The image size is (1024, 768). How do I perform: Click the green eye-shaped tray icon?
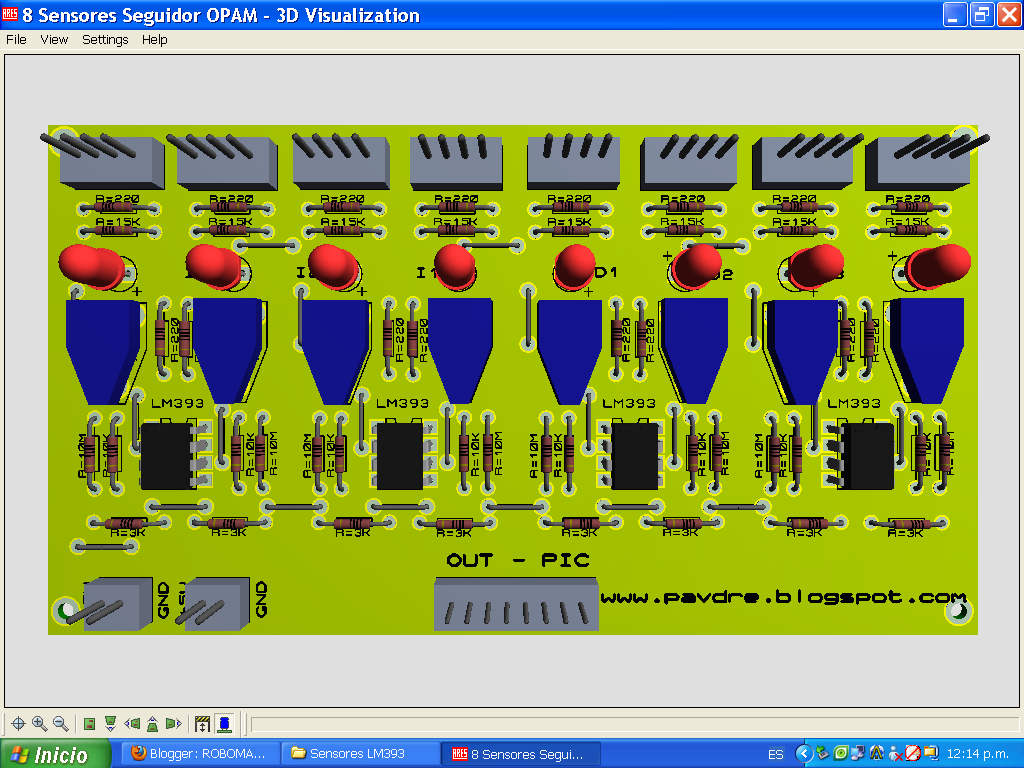tap(840, 754)
